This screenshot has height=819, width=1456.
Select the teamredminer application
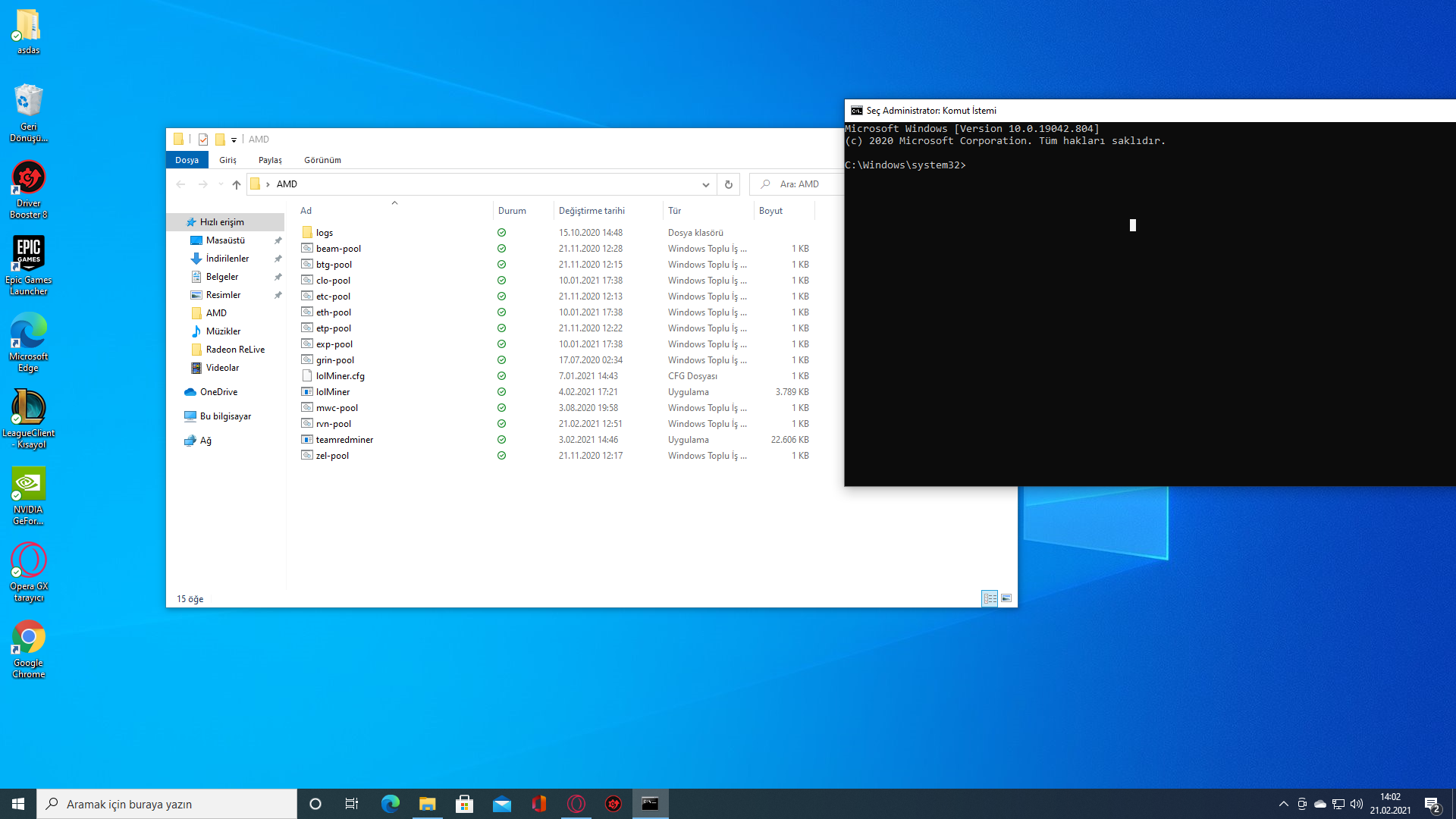point(344,440)
